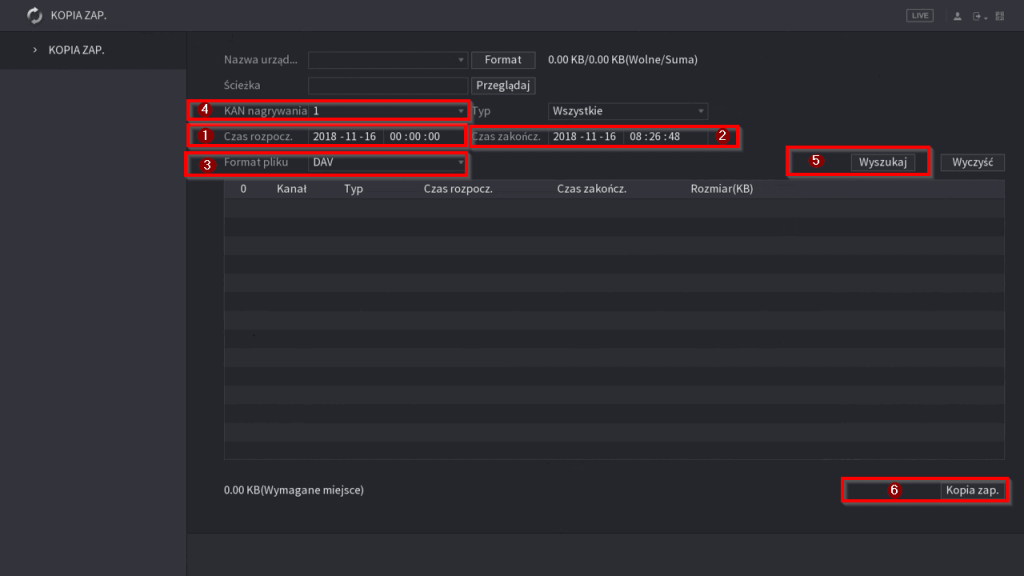Click the start time field 00:00:00
The width and height of the screenshot is (1024, 576).
415,136
